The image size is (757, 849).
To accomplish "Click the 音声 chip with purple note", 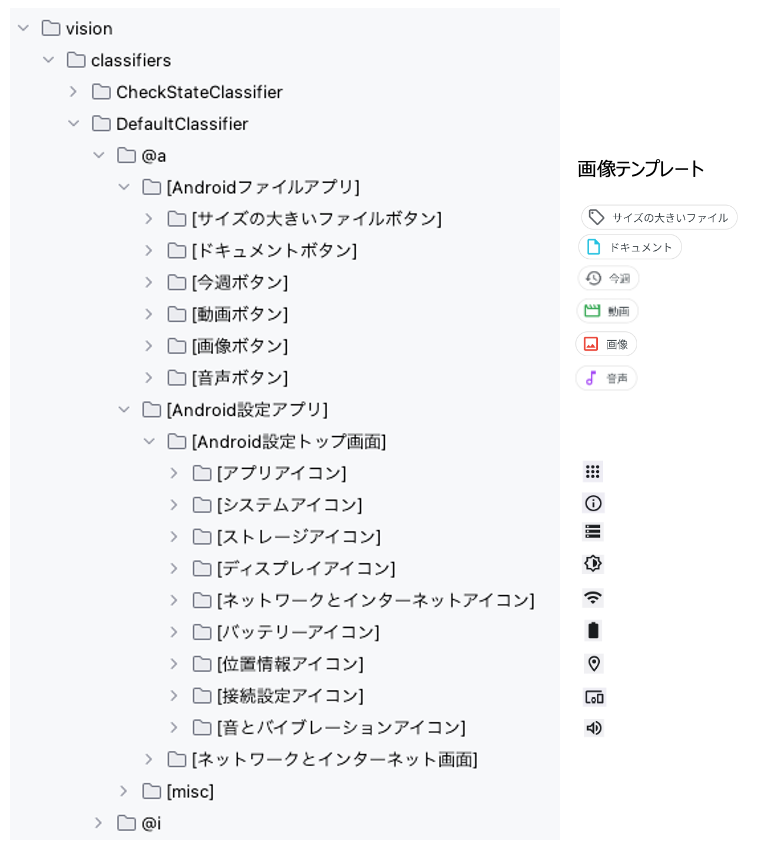I will [x=606, y=378].
